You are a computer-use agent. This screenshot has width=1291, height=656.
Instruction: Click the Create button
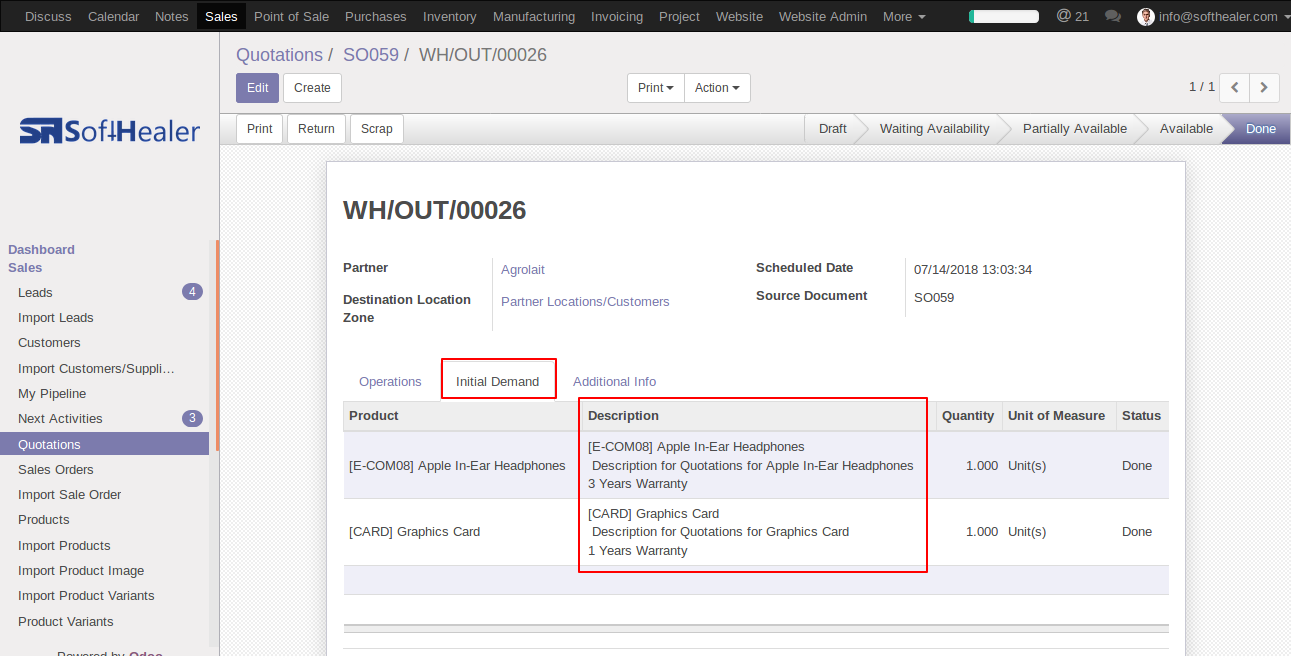tap(312, 88)
